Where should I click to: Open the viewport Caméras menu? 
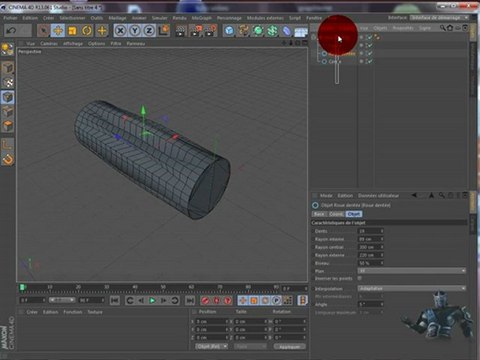click(49, 43)
